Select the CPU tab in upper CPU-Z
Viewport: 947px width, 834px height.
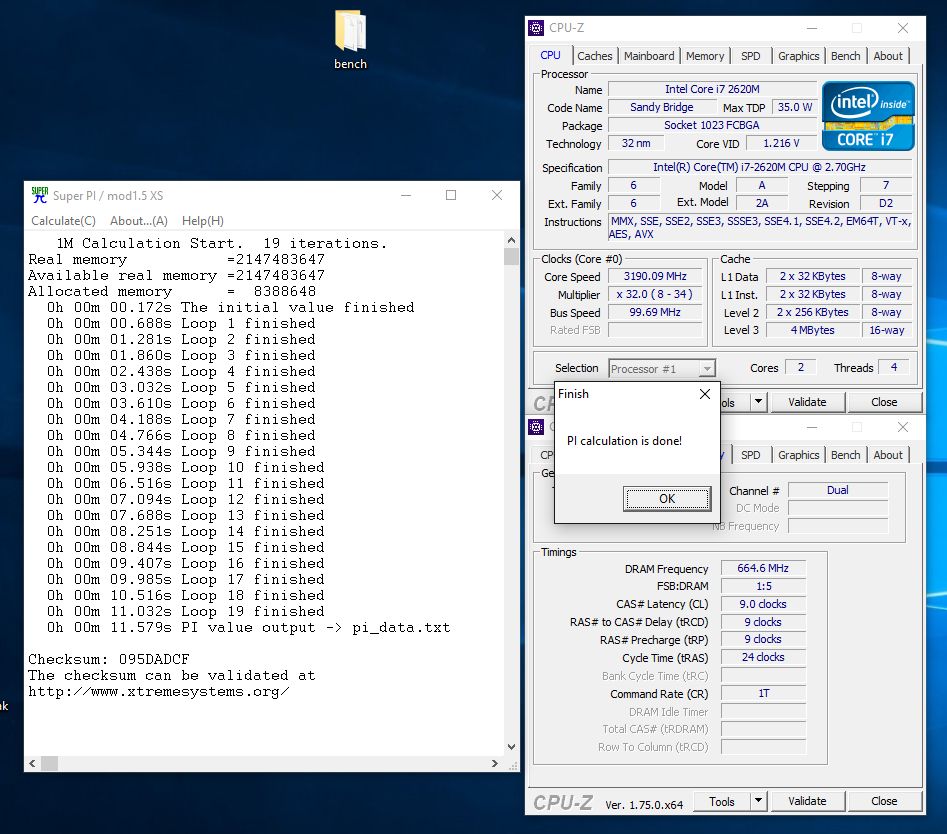[551, 55]
